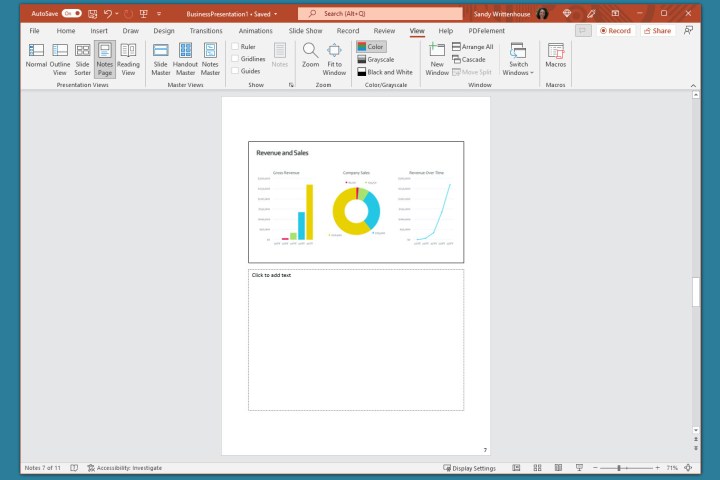This screenshot has width=720, height=480.
Task: Switch to the Slide Show tab
Action: 304,31
